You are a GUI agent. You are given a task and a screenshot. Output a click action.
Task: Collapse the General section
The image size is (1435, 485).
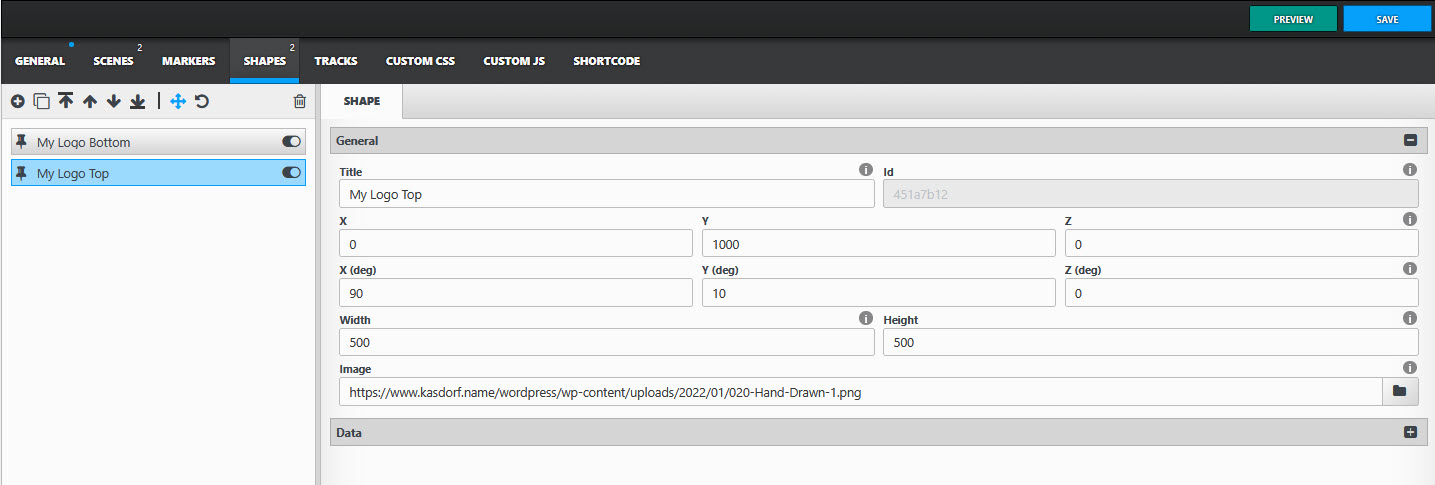1410,141
